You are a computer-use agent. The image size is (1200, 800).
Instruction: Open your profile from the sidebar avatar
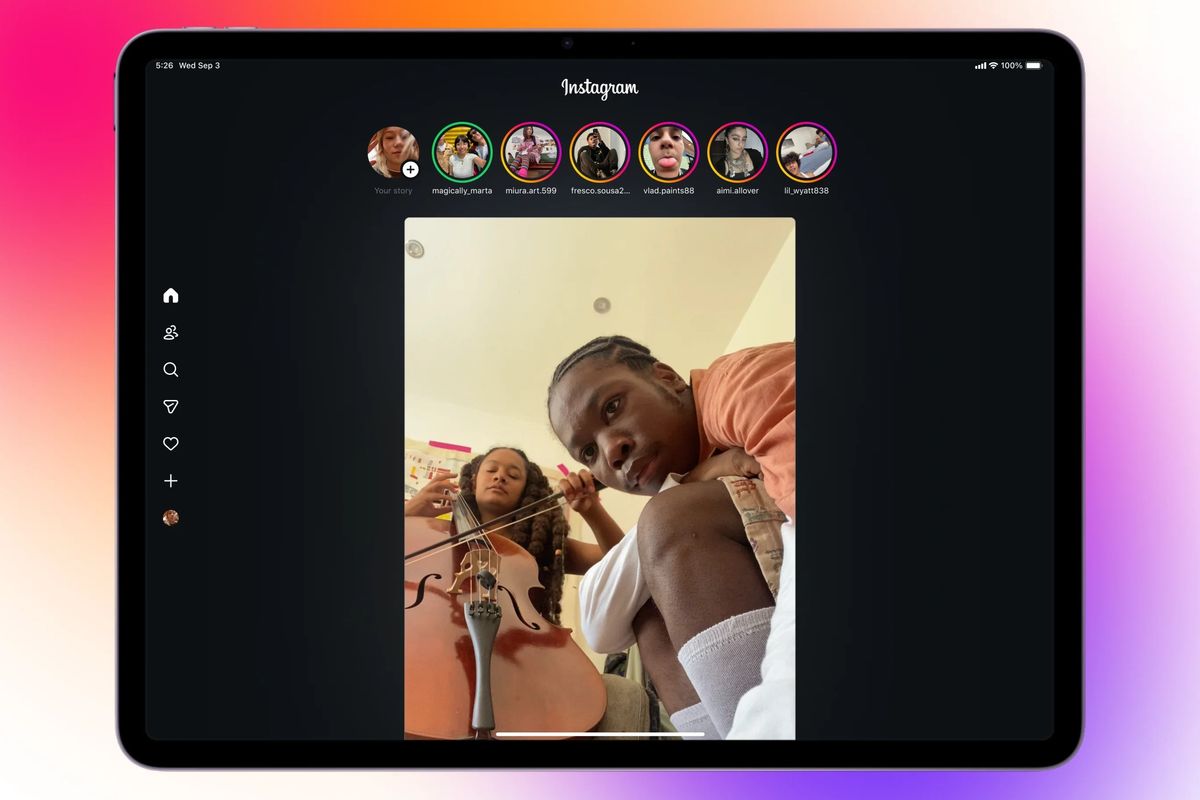point(171,518)
